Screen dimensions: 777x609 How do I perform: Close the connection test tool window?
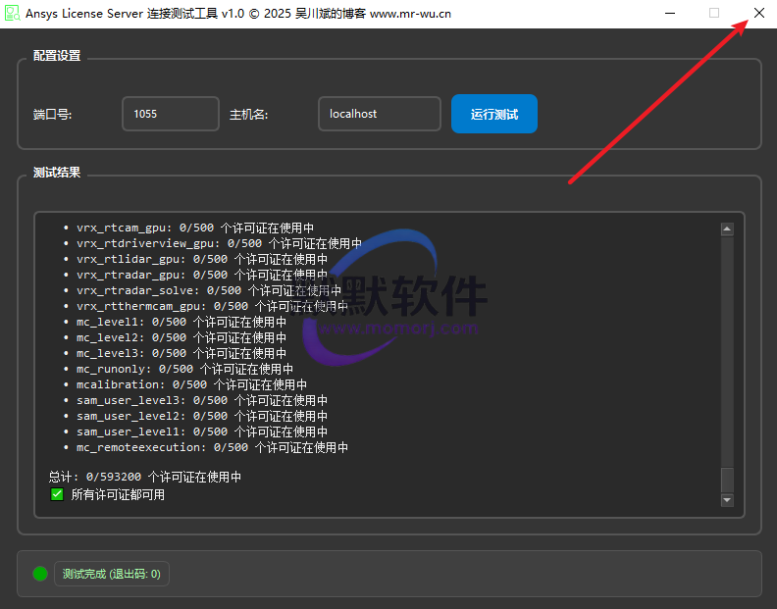(x=759, y=13)
